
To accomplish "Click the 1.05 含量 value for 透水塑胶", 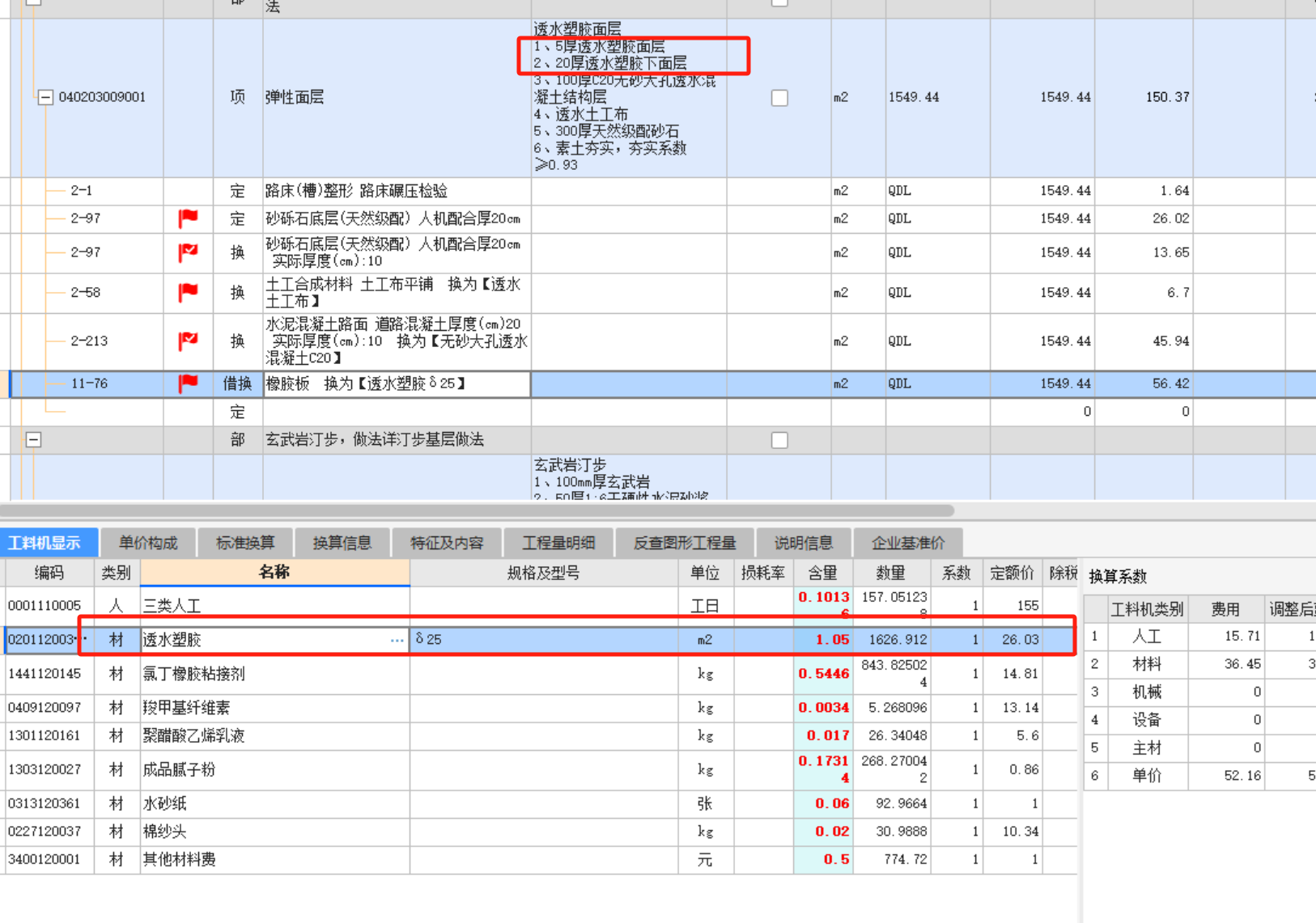I will (823, 640).
